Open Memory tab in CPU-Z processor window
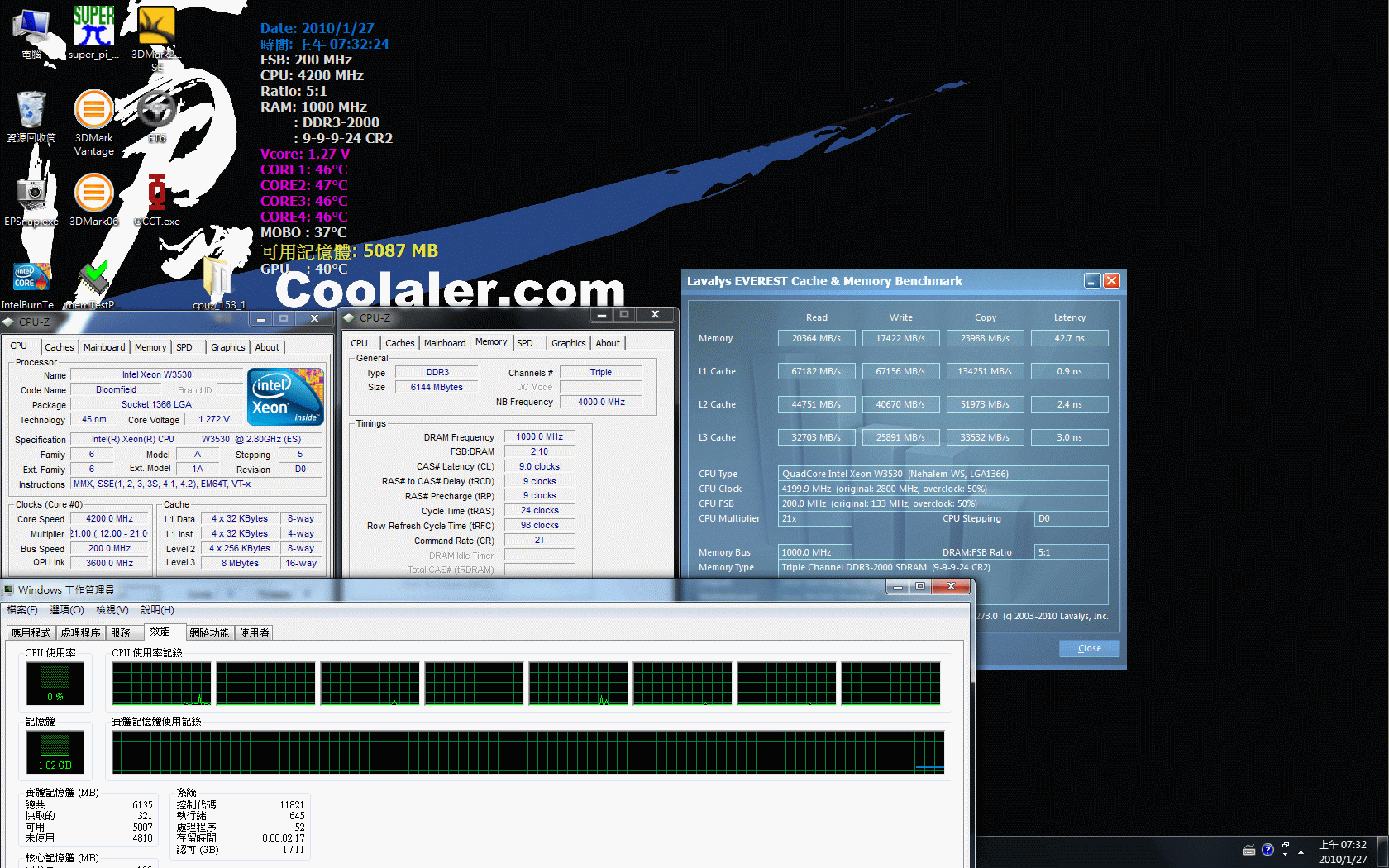The width and height of the screenshot is (1389, 868). [x=150, y=347]
